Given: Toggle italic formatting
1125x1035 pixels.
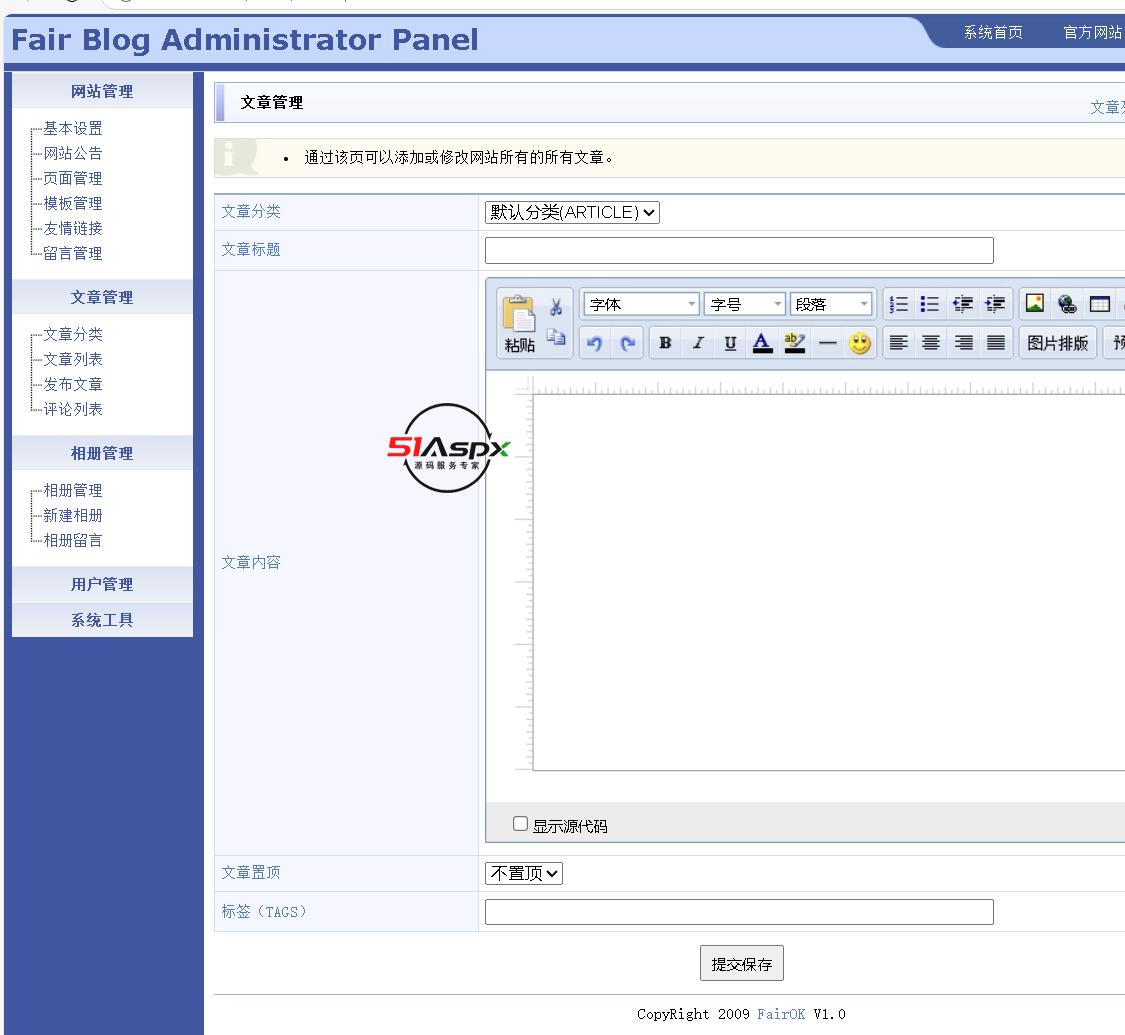Looking at the screenshot, I should pyautogui.click(x=697, y=343).
